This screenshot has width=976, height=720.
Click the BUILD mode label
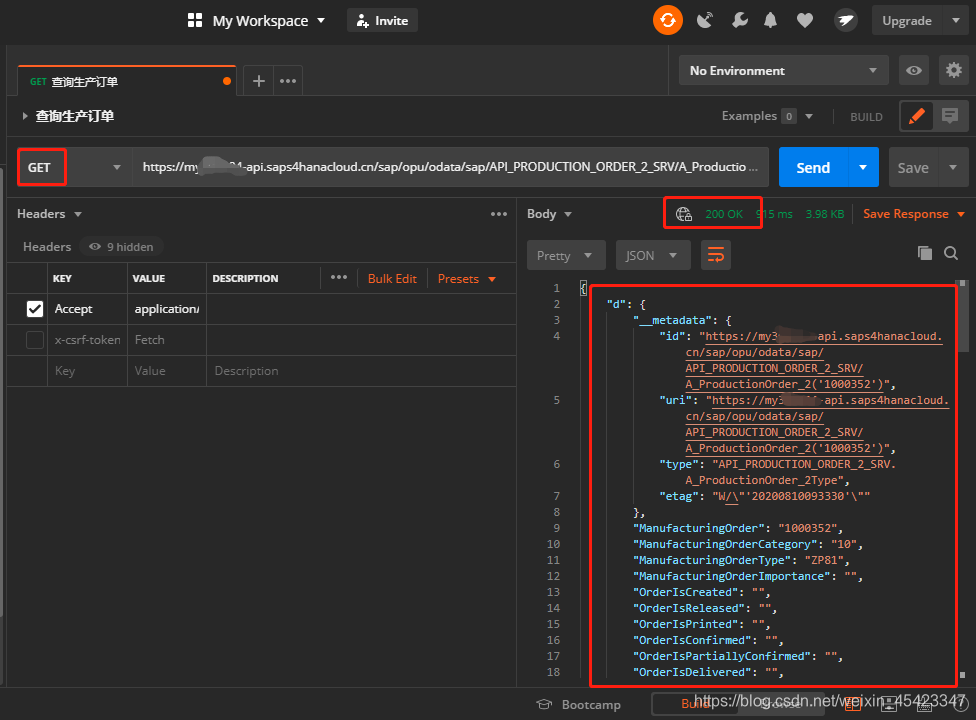click(x=866, y=117)
